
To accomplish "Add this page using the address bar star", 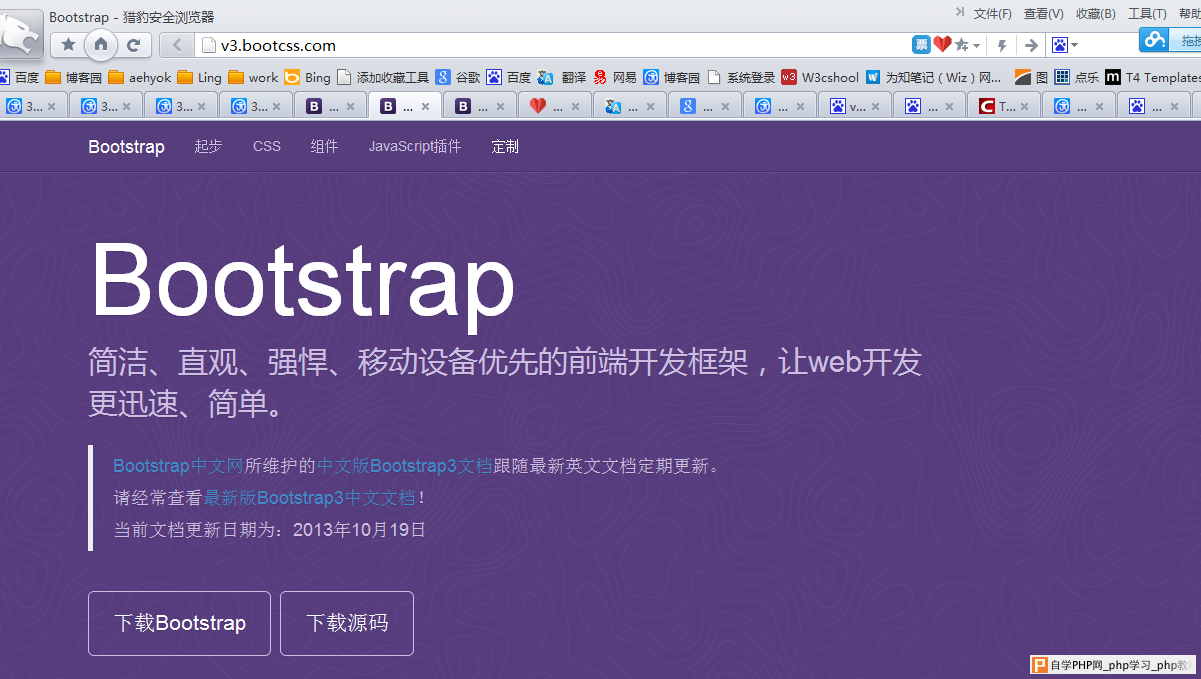I will pos(961,45).
